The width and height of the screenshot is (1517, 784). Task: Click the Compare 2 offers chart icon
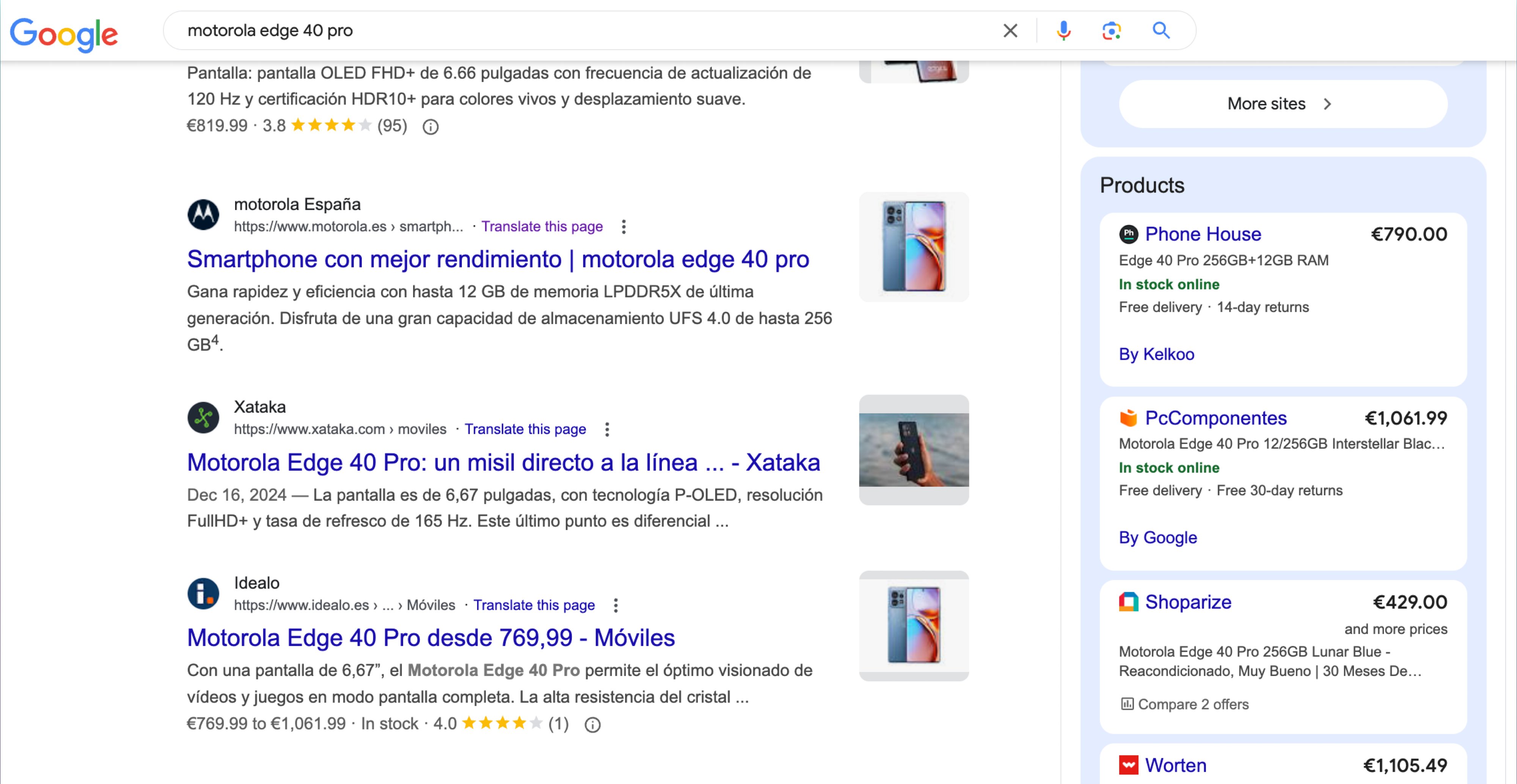(x=1126, y=704)
